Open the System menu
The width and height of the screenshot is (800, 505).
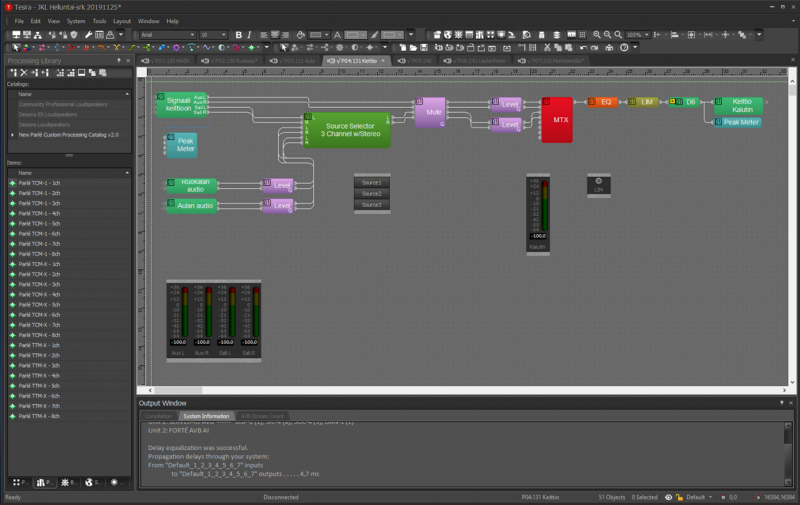[76, 21]
